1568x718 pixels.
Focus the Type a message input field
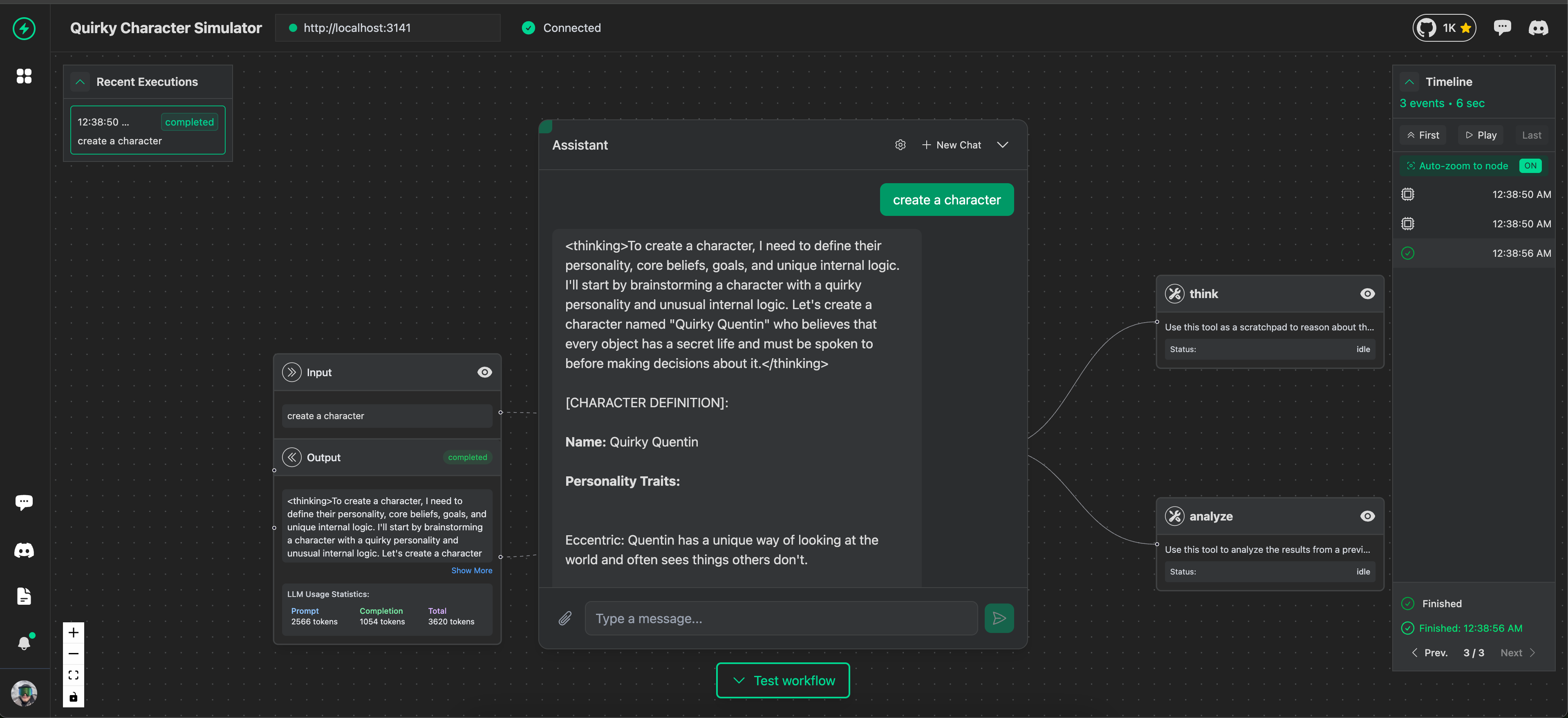point(781,618)
